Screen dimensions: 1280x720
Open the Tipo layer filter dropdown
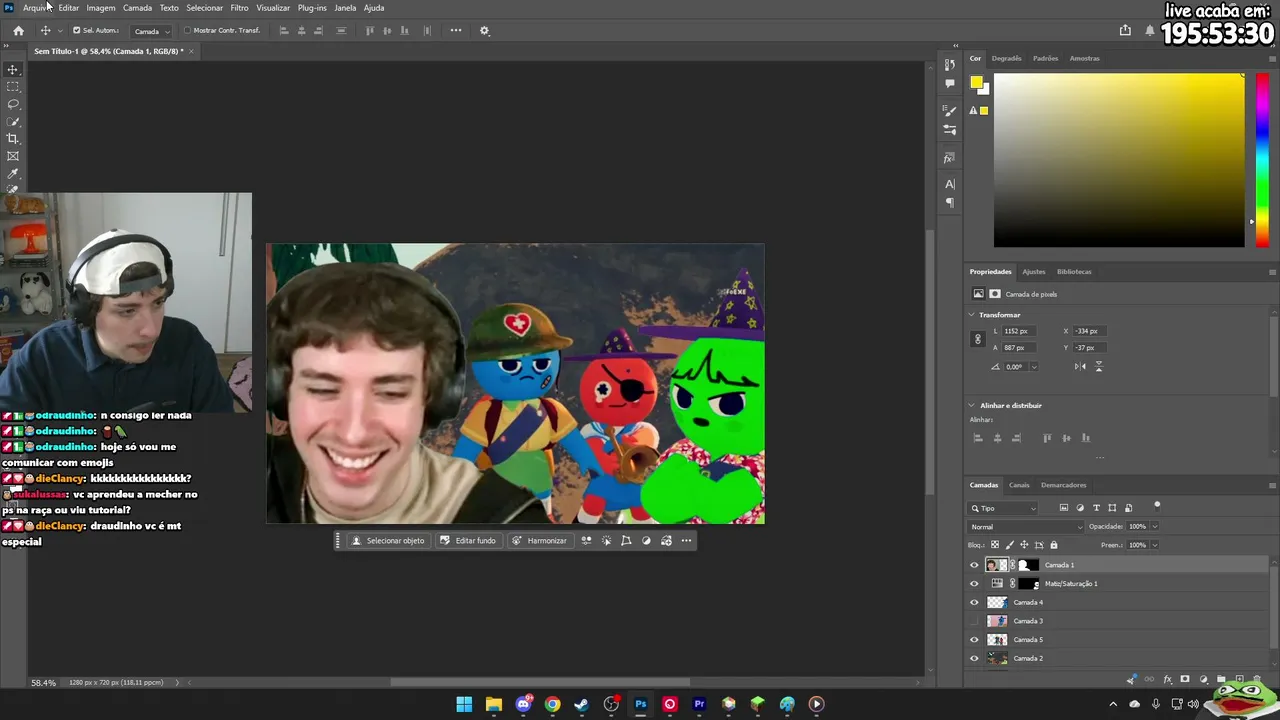click(x=1004, y=508)
